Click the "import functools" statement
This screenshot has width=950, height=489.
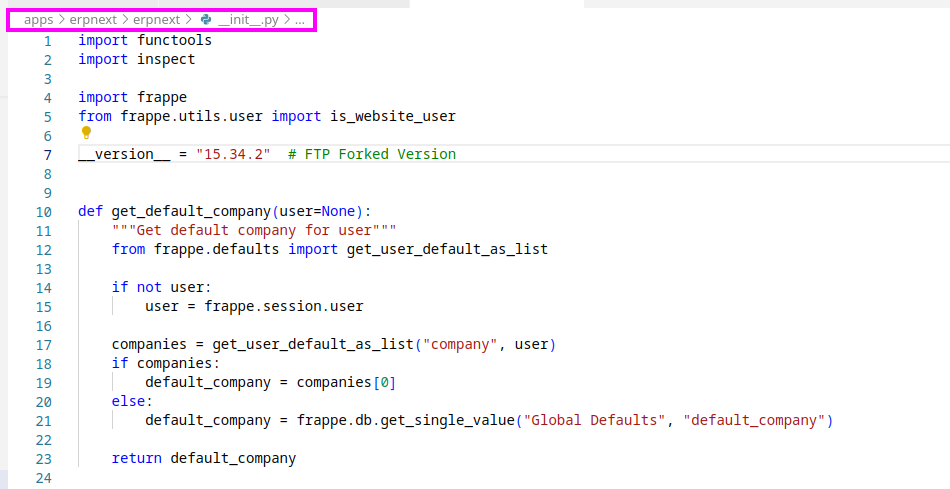(145, 41)
